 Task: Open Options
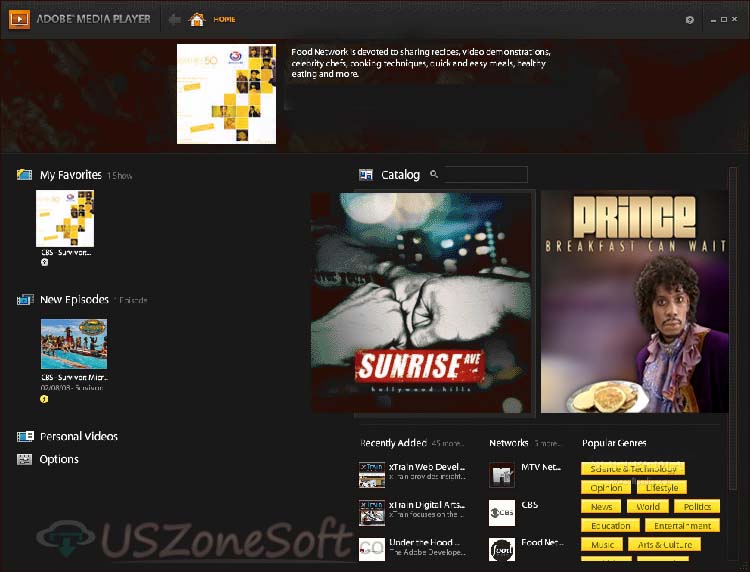[x=59, y=459]
